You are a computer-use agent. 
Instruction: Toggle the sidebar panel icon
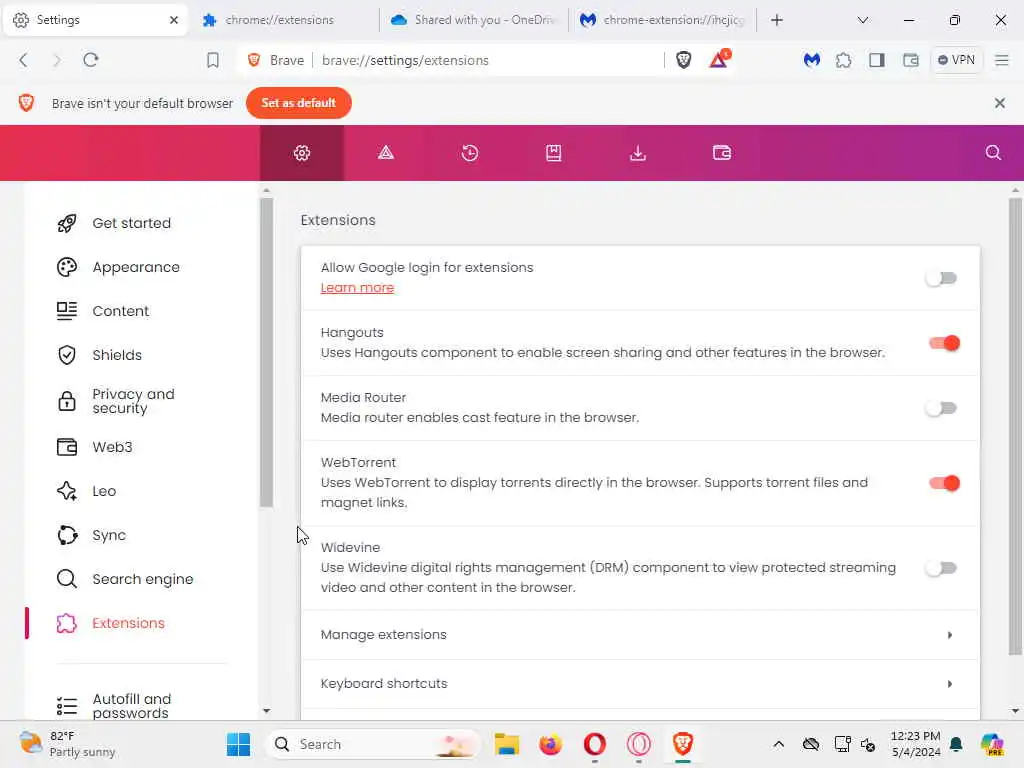point(876,60)
